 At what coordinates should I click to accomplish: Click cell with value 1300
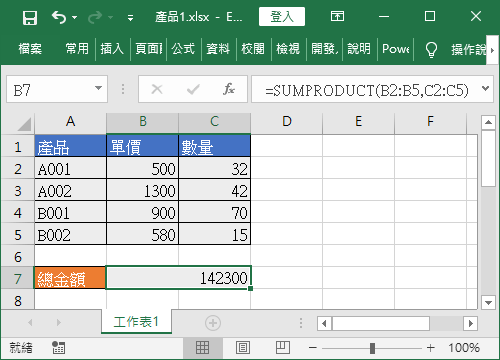tap(143, 190)
